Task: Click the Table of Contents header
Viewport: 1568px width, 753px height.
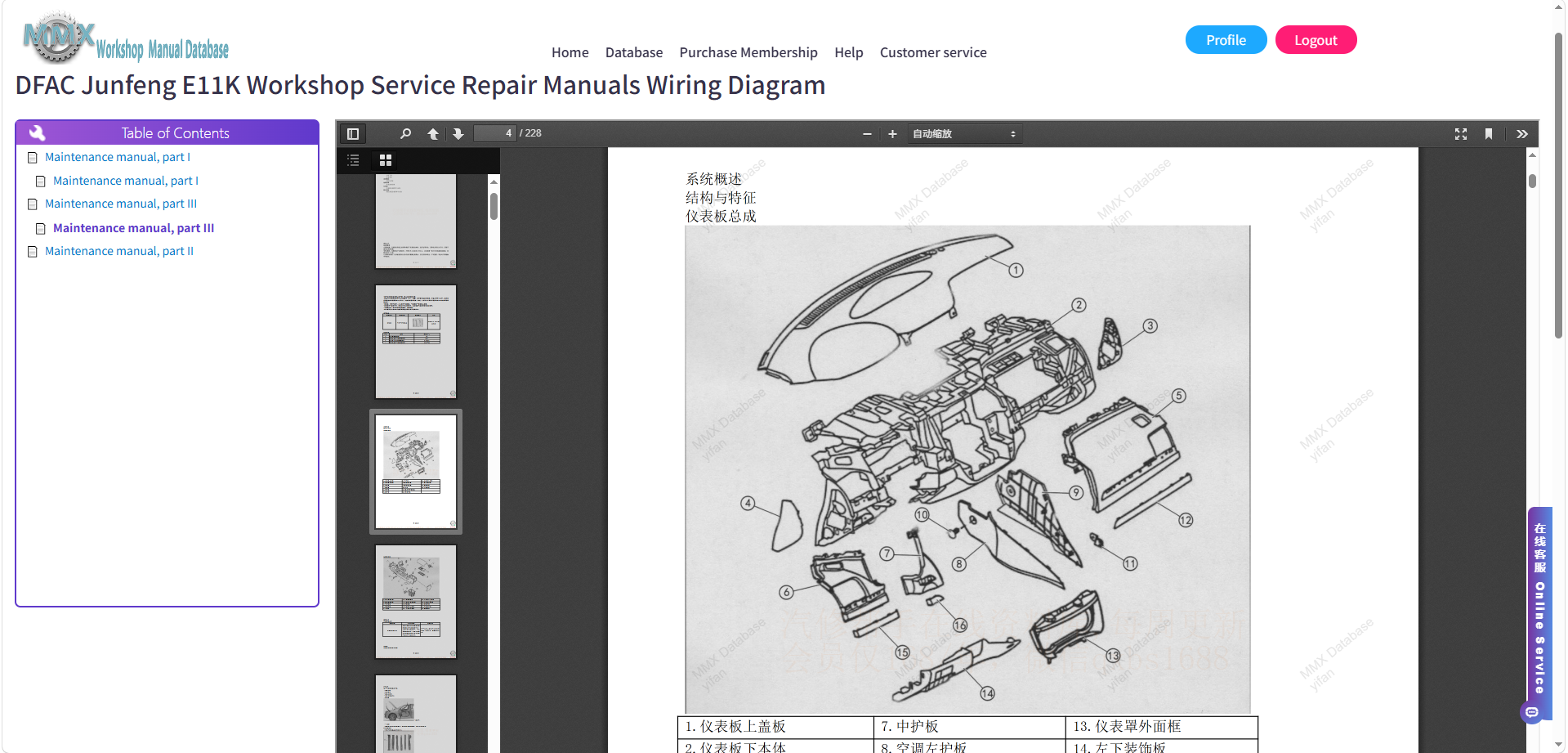Action: (168, 132)
